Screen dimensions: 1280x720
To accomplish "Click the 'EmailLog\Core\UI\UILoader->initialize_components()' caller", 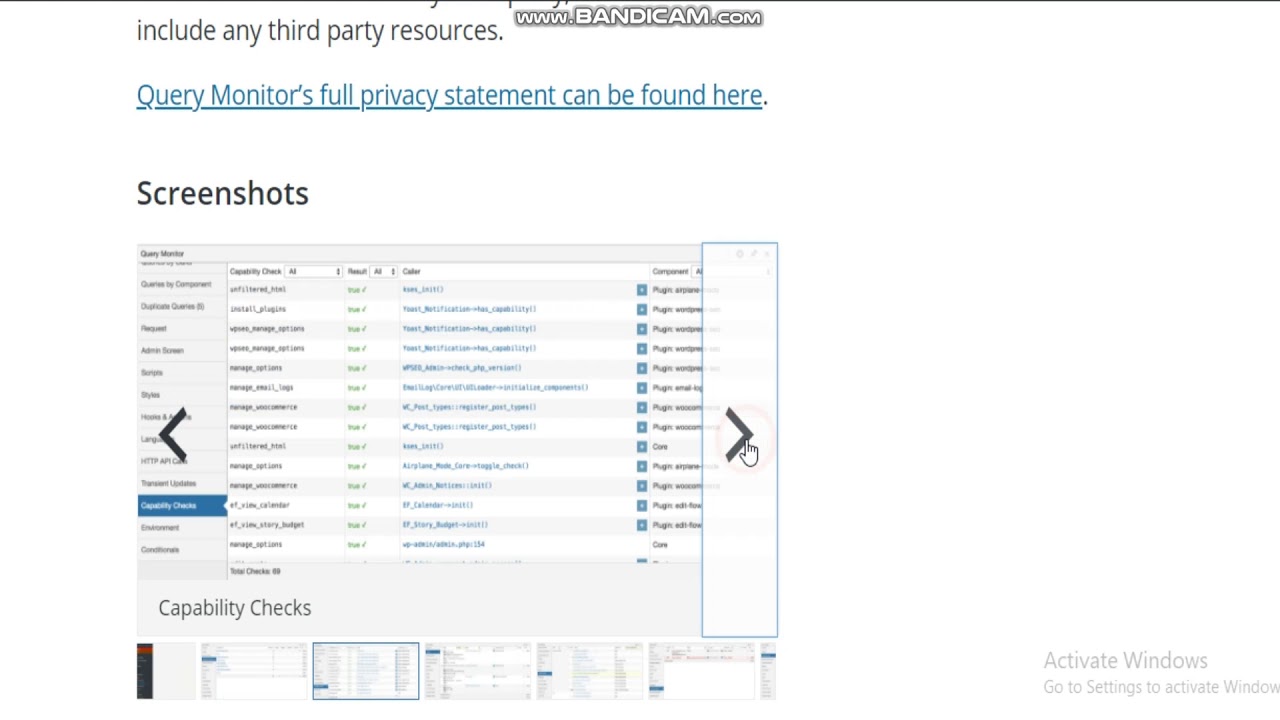I will [x=495, y=387].
